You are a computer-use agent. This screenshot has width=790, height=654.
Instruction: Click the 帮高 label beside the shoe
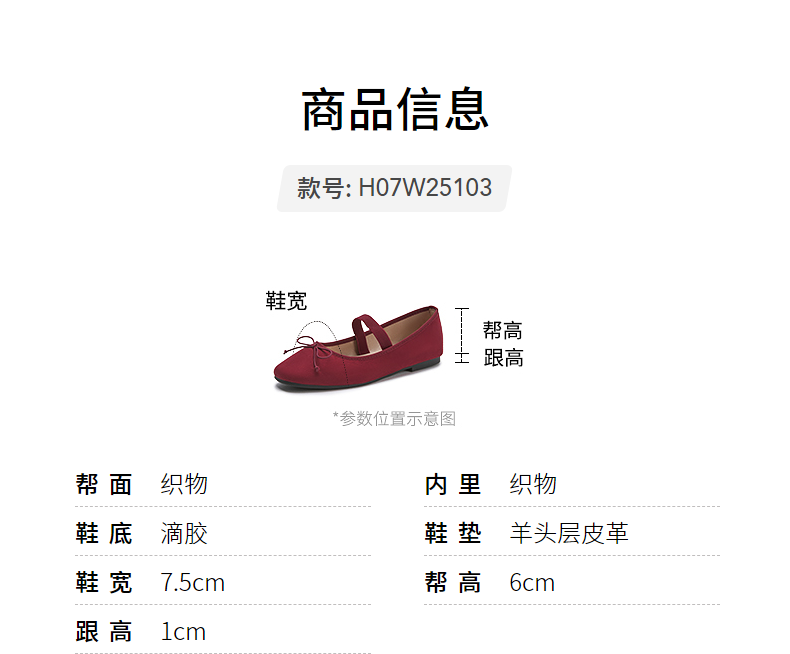(503, 331)
